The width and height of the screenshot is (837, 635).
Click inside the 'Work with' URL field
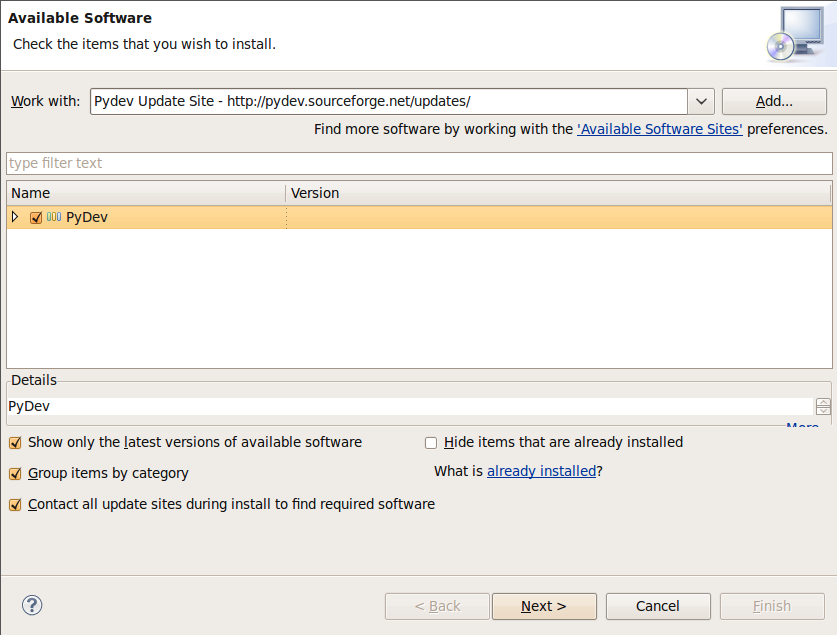coord(387,102)
